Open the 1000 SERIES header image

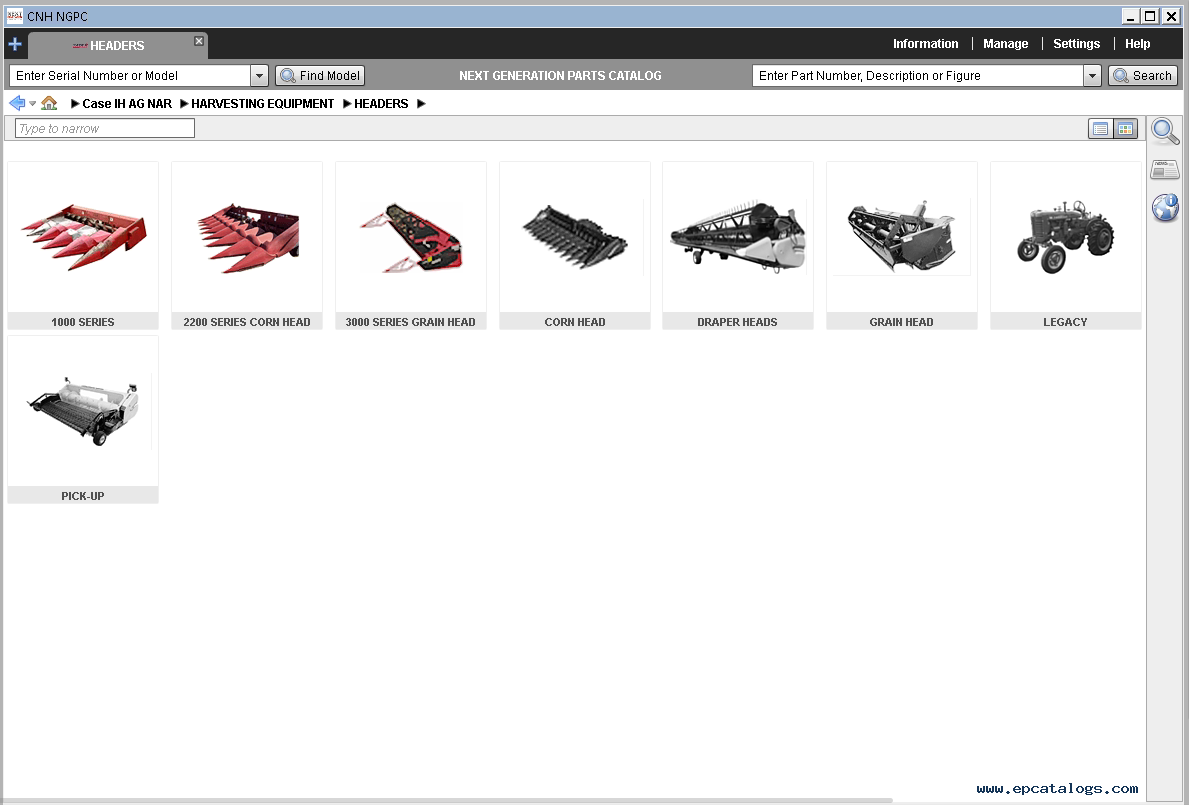click(x=83, y=236)
